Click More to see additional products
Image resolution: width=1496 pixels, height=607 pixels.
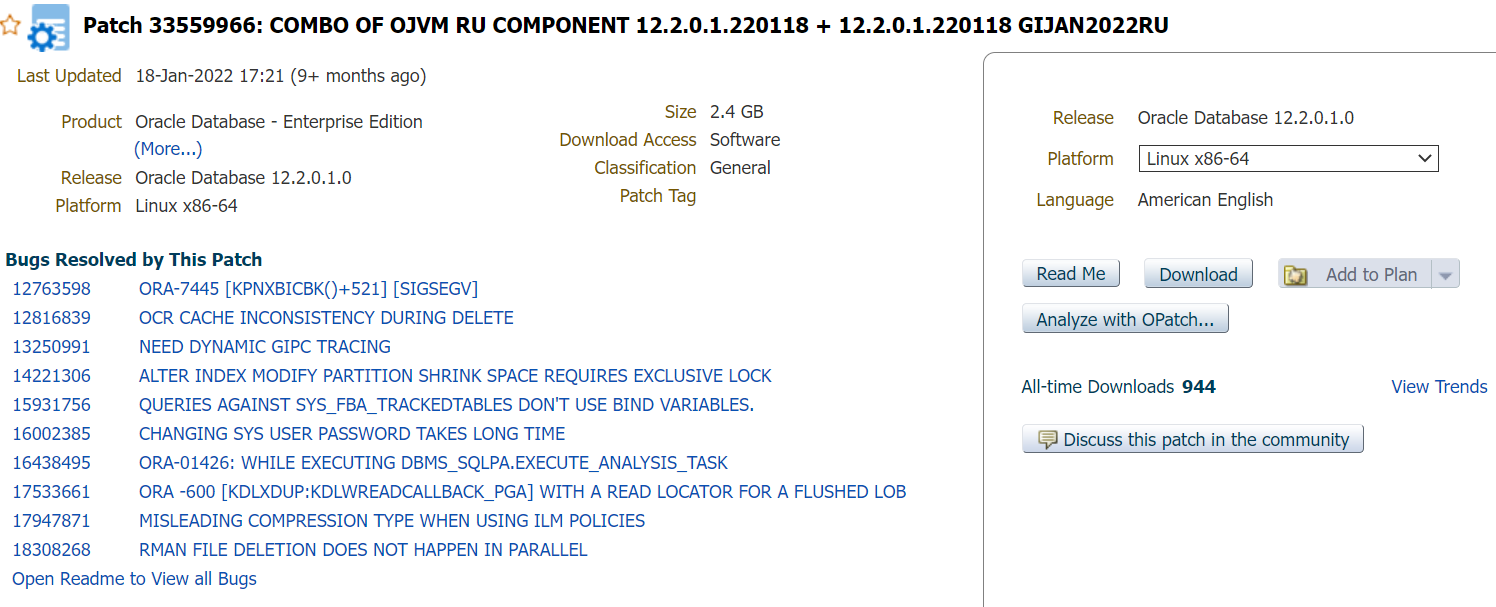pos(167,148)
